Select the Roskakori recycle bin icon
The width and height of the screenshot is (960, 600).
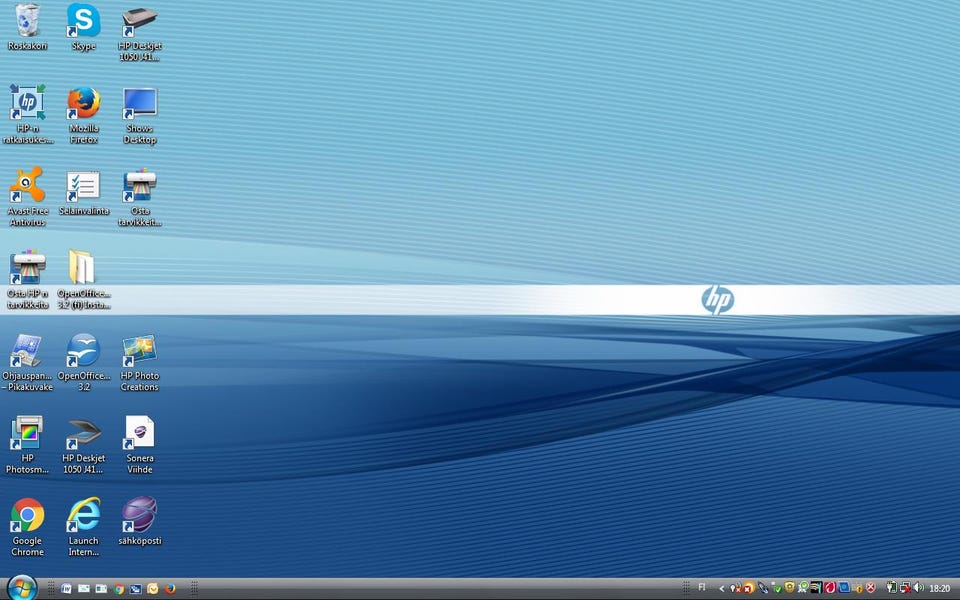(28, 28)
